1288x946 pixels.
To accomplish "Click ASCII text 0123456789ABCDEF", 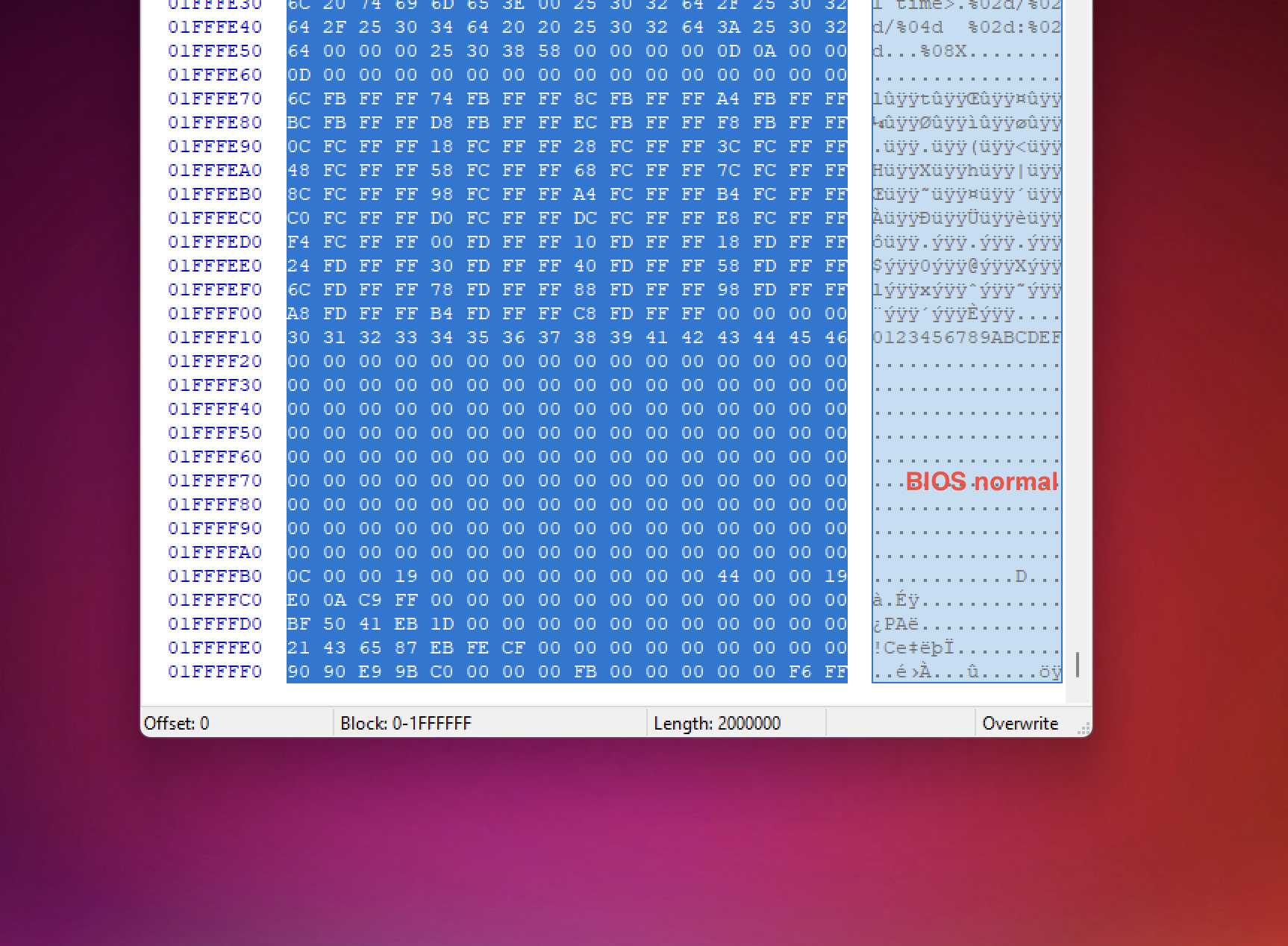I will pos(967,337).
